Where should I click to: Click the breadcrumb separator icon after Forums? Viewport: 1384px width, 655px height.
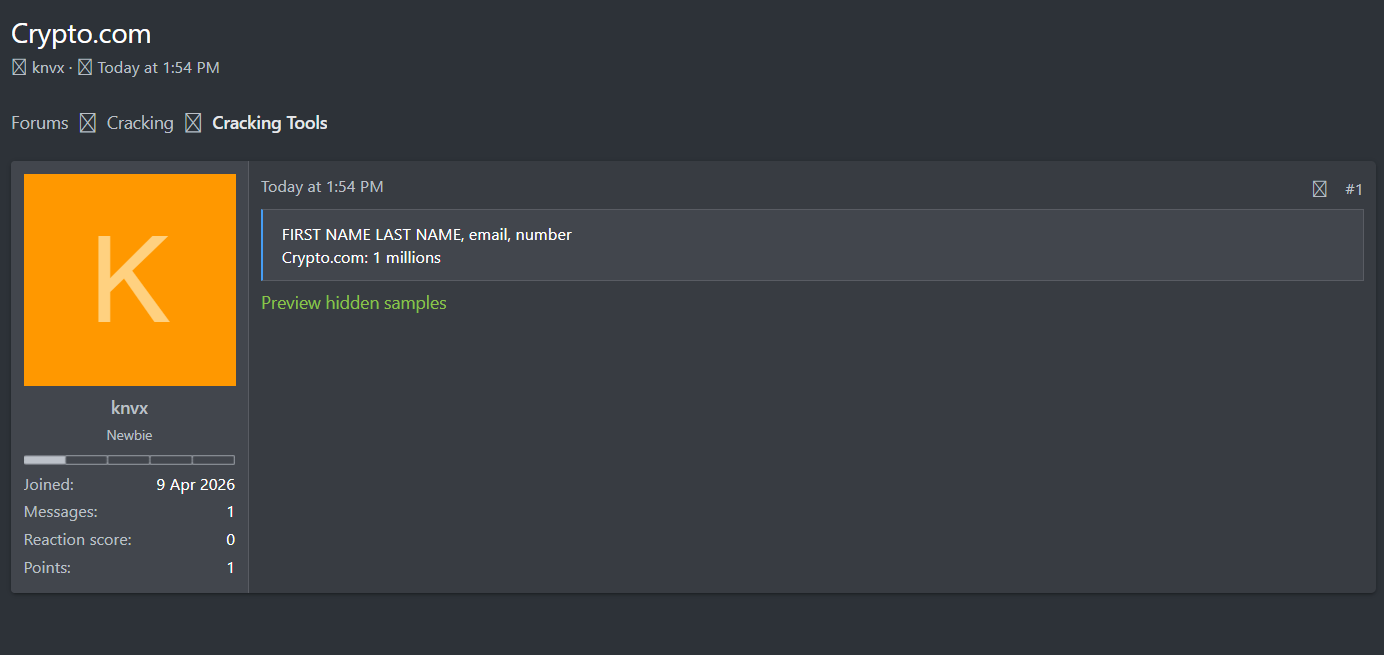(88, 123)
